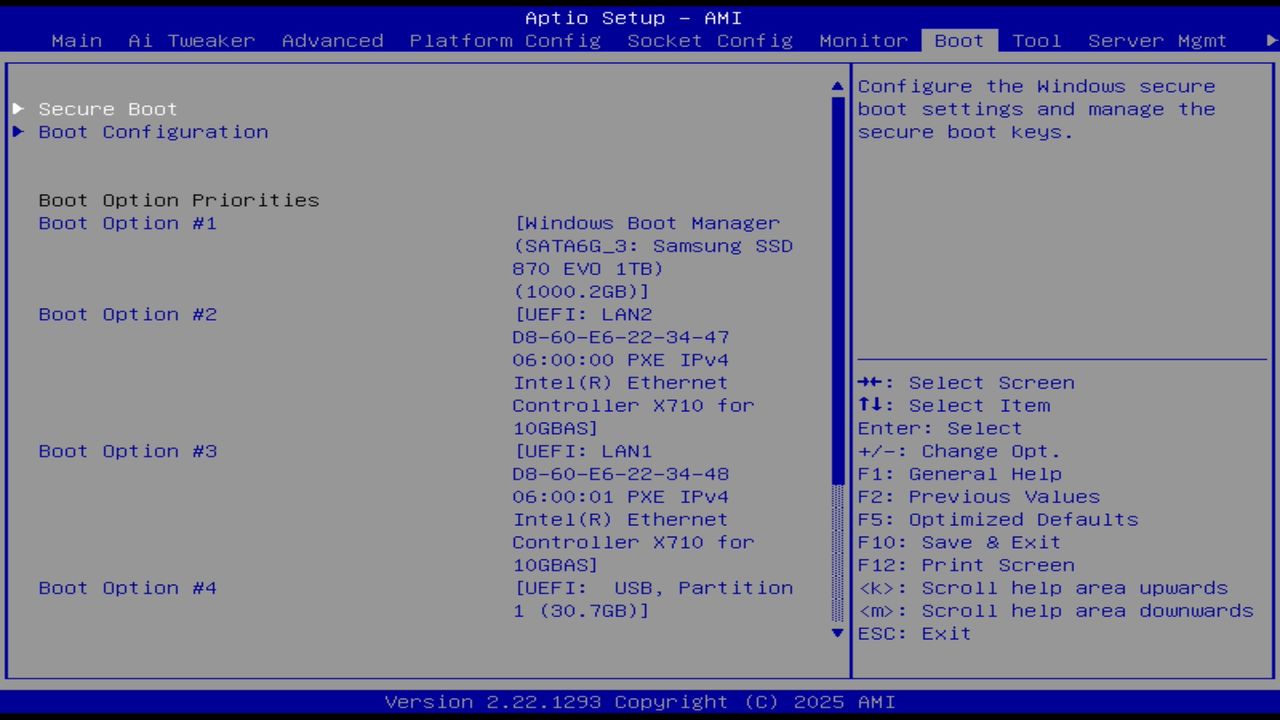
Task: Open the Platform Config tab
Action: click(x=504, y=40)
